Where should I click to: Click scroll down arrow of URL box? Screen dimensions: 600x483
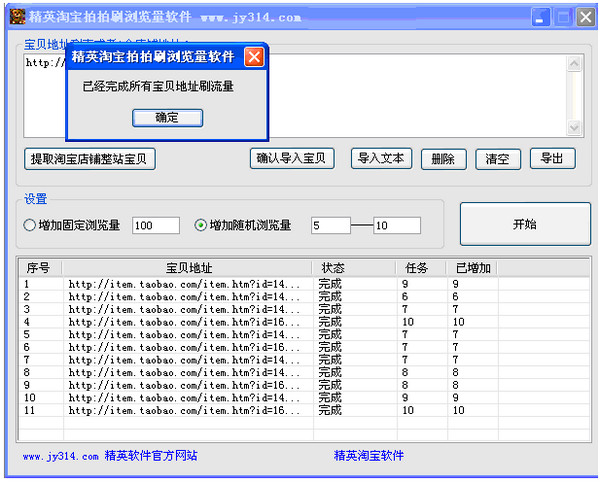pyautogui.click(x=574, y=127)
